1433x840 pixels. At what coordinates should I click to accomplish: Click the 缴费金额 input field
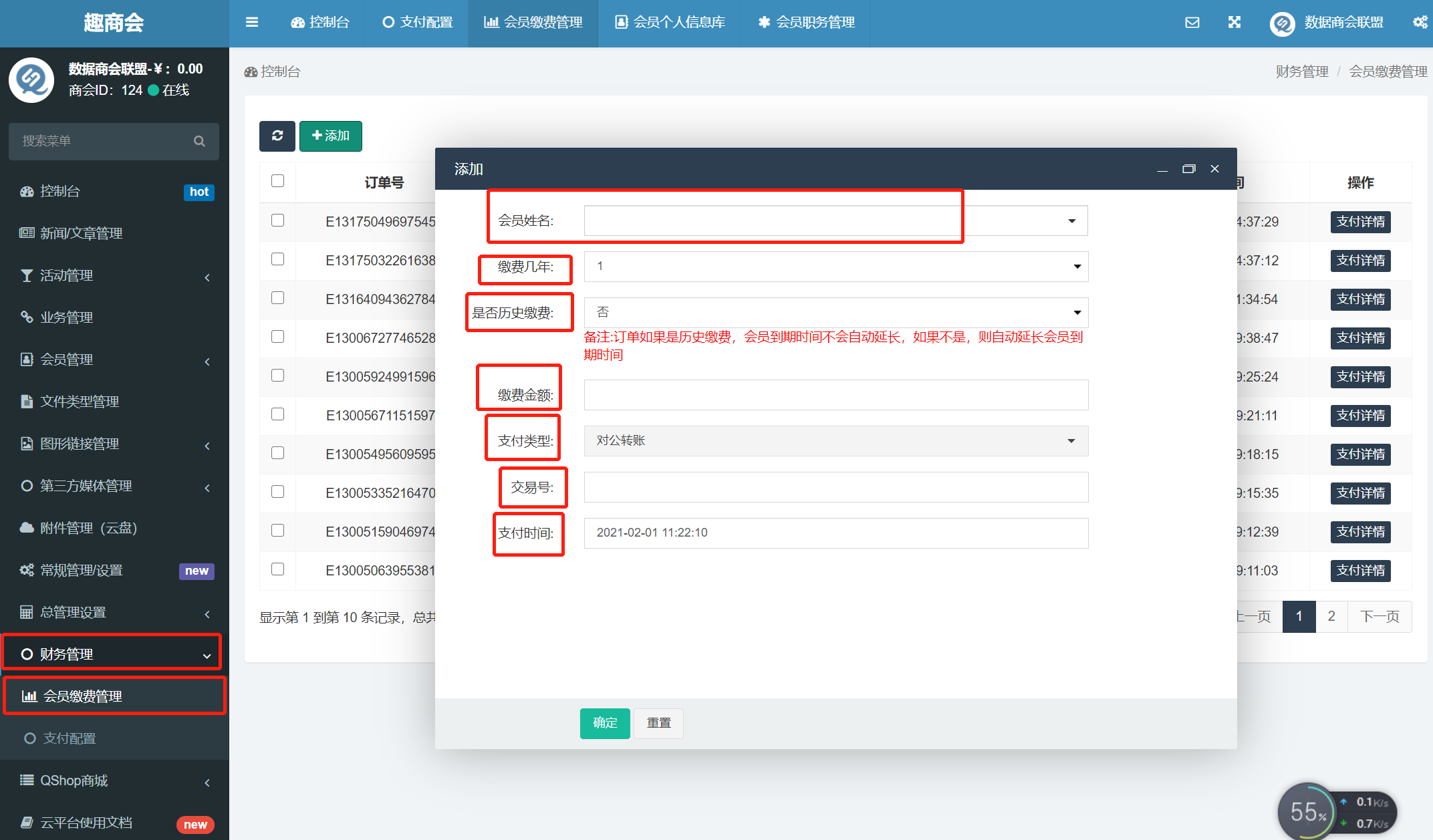pos(835,395)
